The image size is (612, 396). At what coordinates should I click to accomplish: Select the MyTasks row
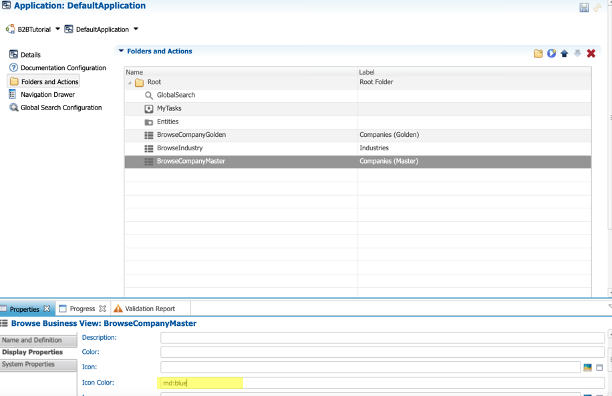(358, 108)
